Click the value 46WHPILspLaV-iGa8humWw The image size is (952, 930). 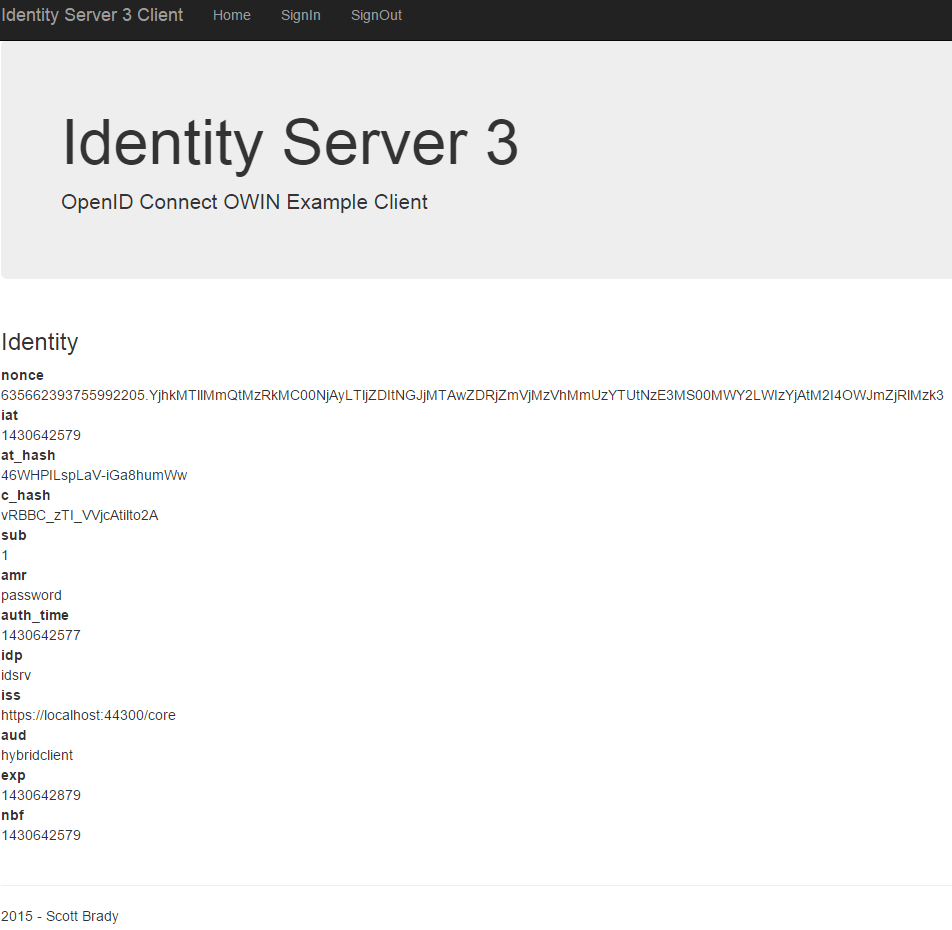[x=94, y=475]
